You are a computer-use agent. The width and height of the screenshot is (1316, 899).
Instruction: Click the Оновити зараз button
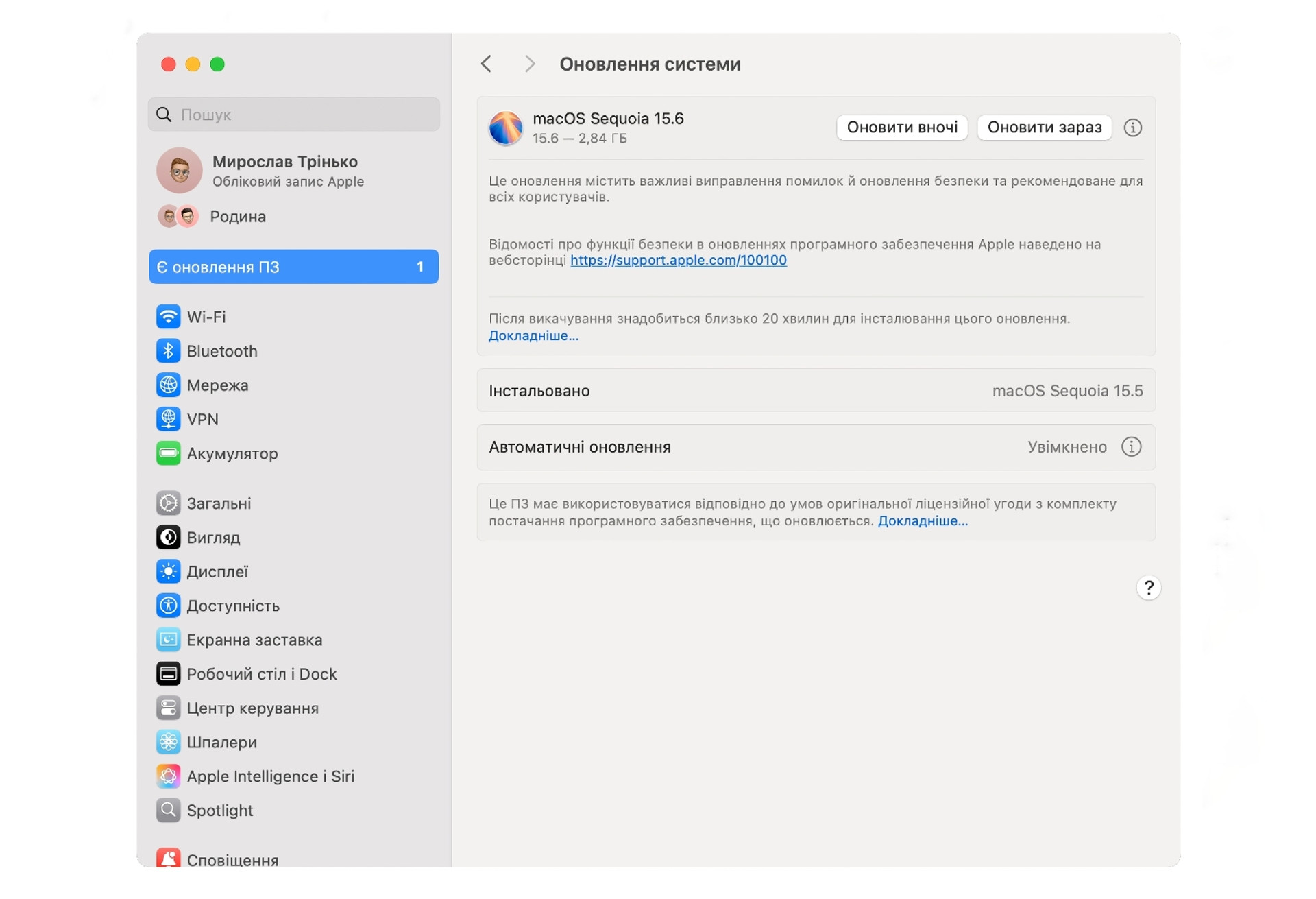pos(1044,128)
